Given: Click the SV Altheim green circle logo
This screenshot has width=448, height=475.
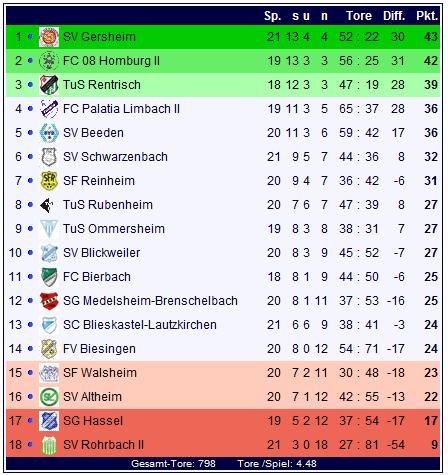Looking at the screenshot, I should click(x=49, y=397).
